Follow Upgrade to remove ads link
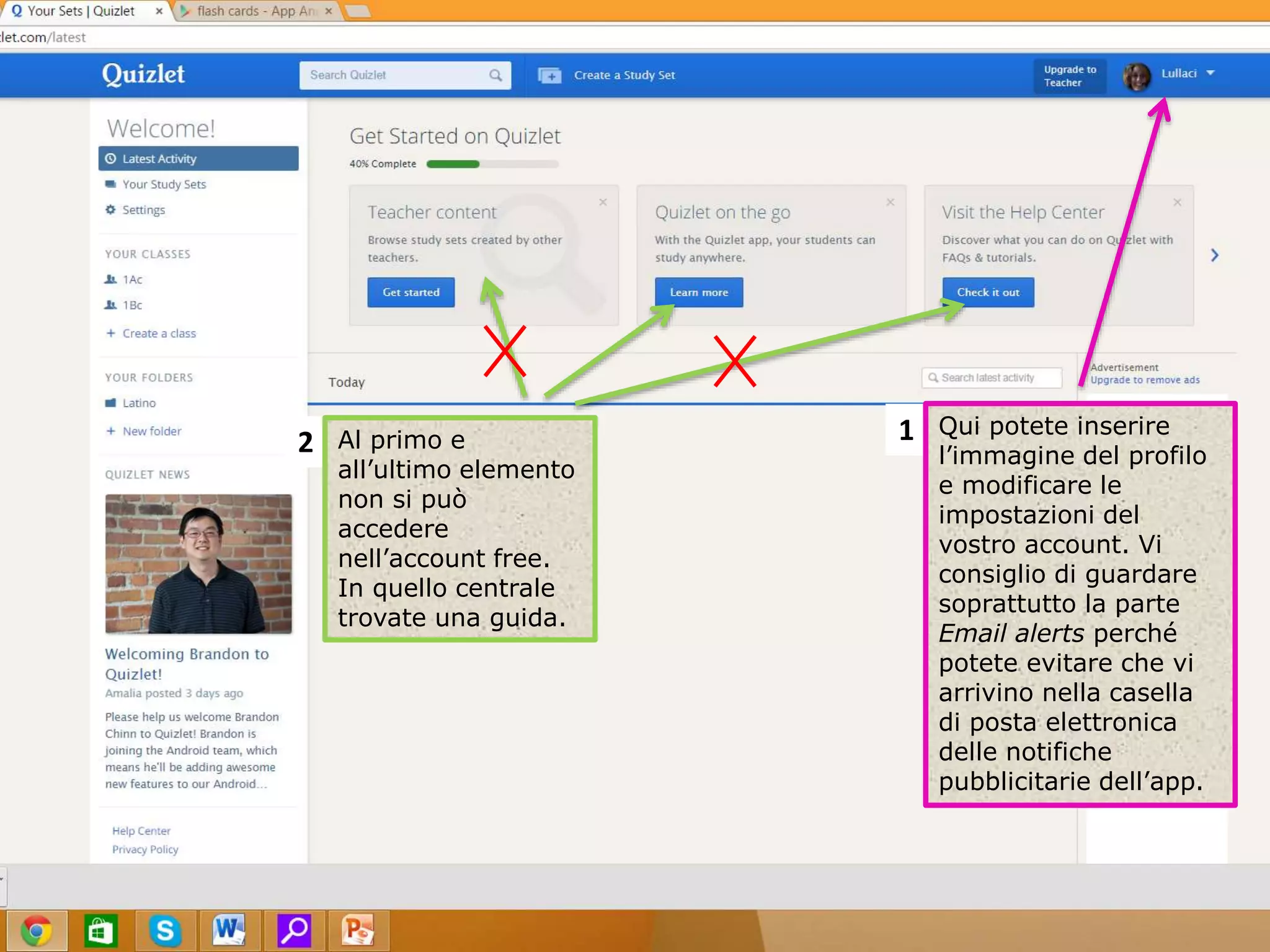The image size is (1270, 952). click(x=1145, y=380)
